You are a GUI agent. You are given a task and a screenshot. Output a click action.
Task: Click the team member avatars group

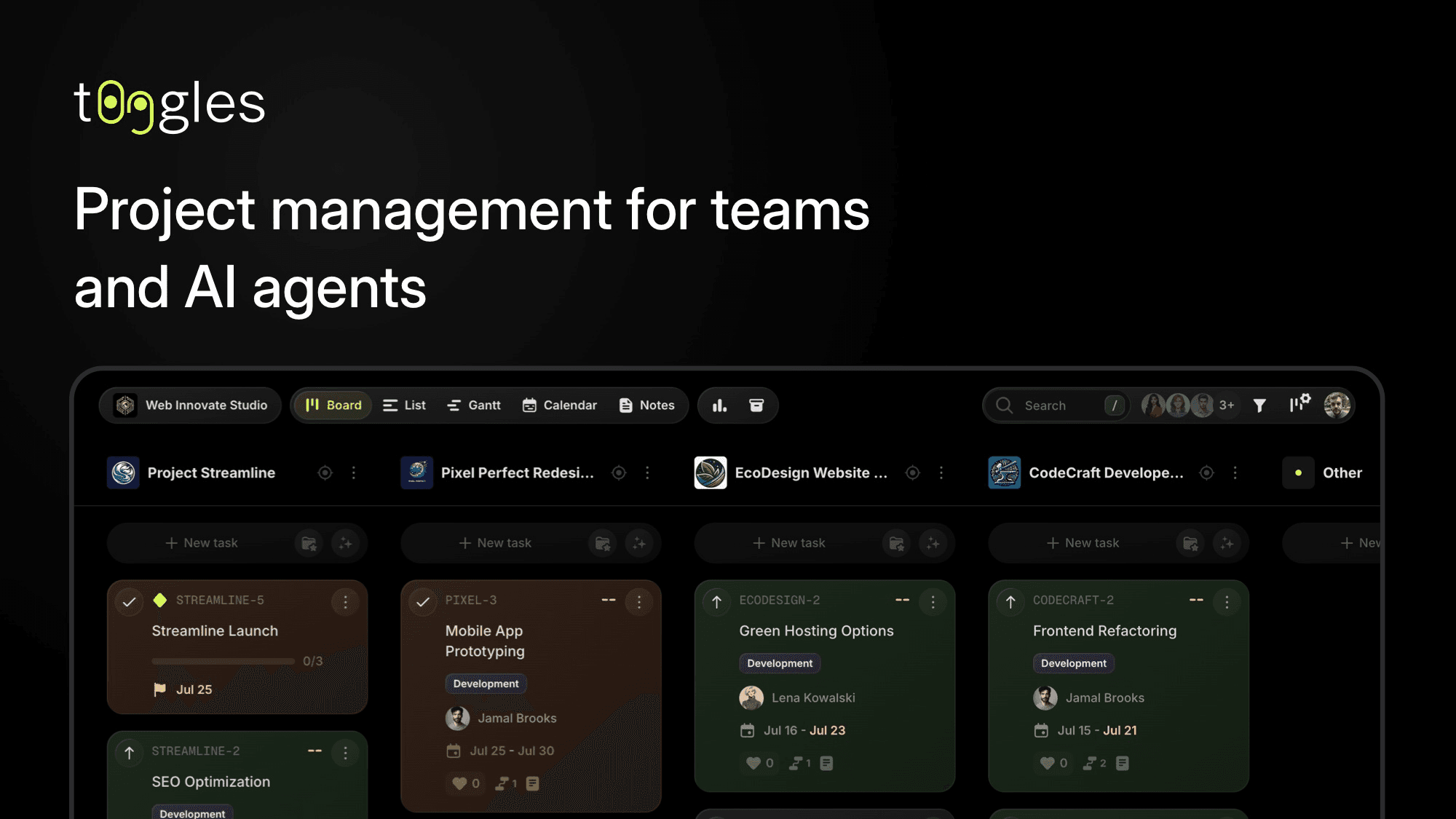click(x=1177, y=405)
